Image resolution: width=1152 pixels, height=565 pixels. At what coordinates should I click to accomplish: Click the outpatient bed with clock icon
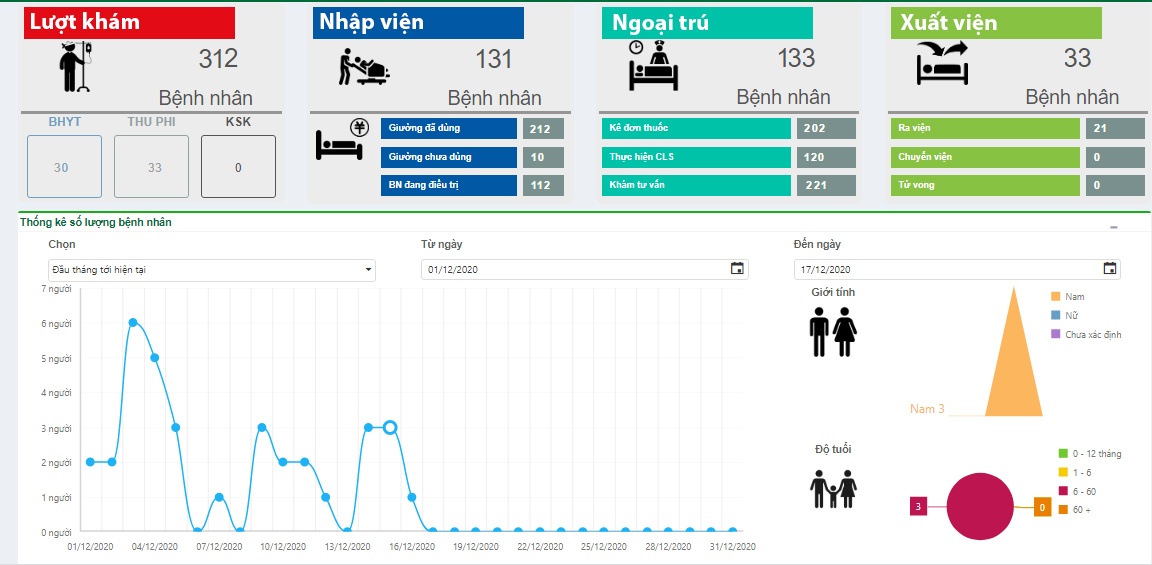click(x=654, y=66)
